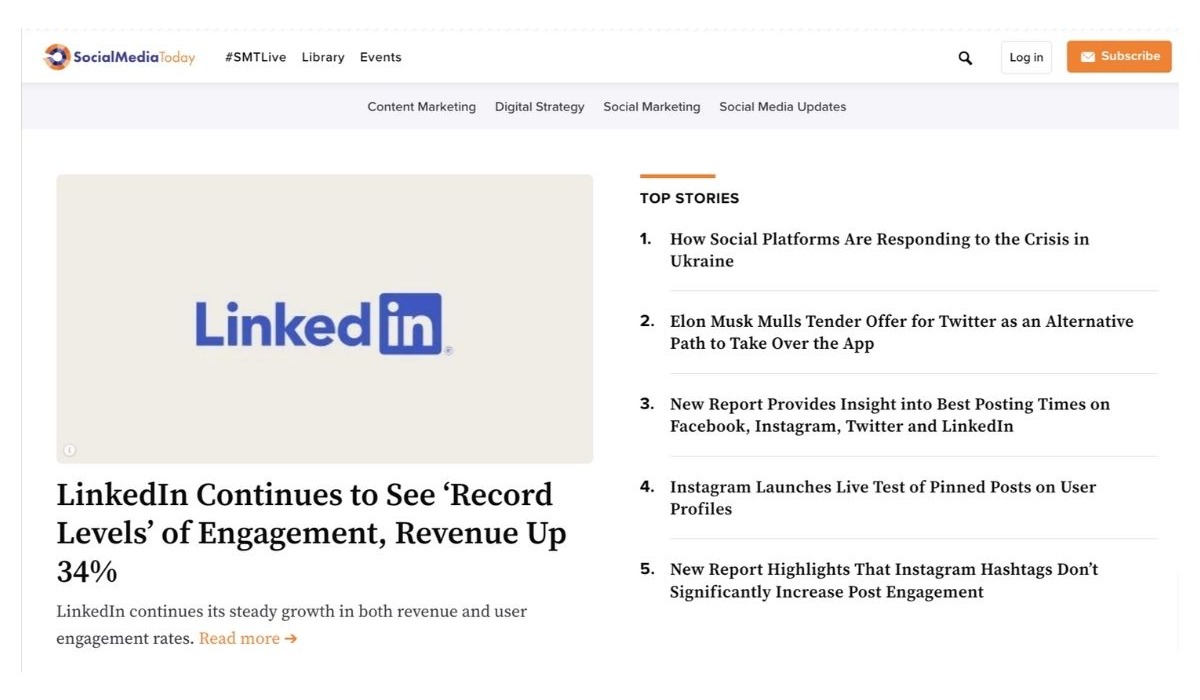Click the SocialMediaToday logo
Screen dimensions: 1200x700
[119, 57]
